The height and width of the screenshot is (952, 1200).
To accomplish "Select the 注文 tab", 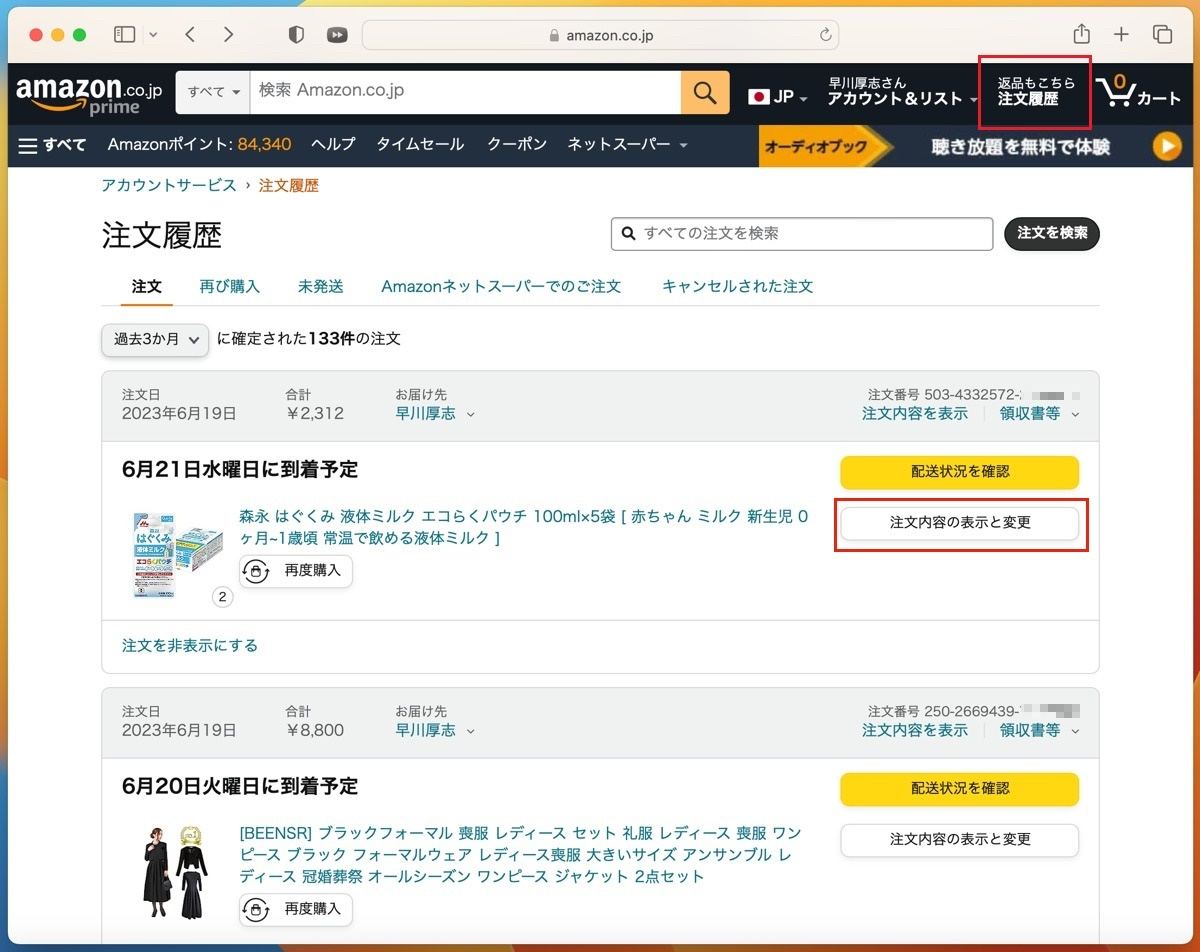I will [x=146, y=286].
